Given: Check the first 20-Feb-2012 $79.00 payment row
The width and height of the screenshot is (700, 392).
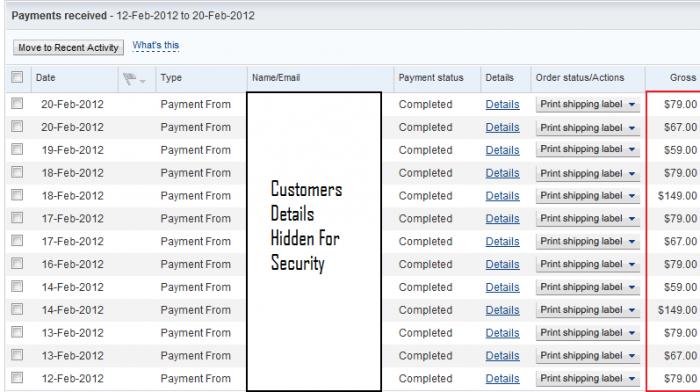Looking at the screenshot, I should (17, 104).
